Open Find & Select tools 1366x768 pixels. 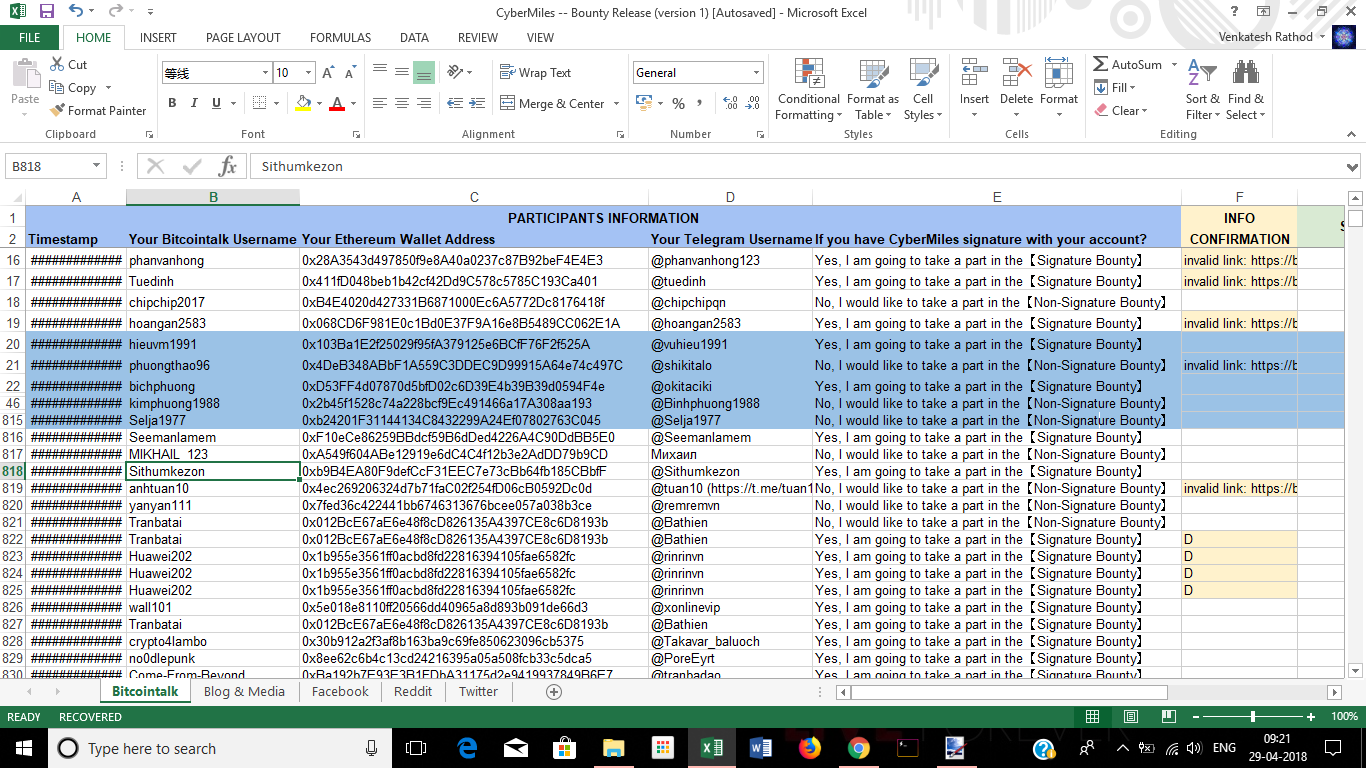coord(1245,89)
